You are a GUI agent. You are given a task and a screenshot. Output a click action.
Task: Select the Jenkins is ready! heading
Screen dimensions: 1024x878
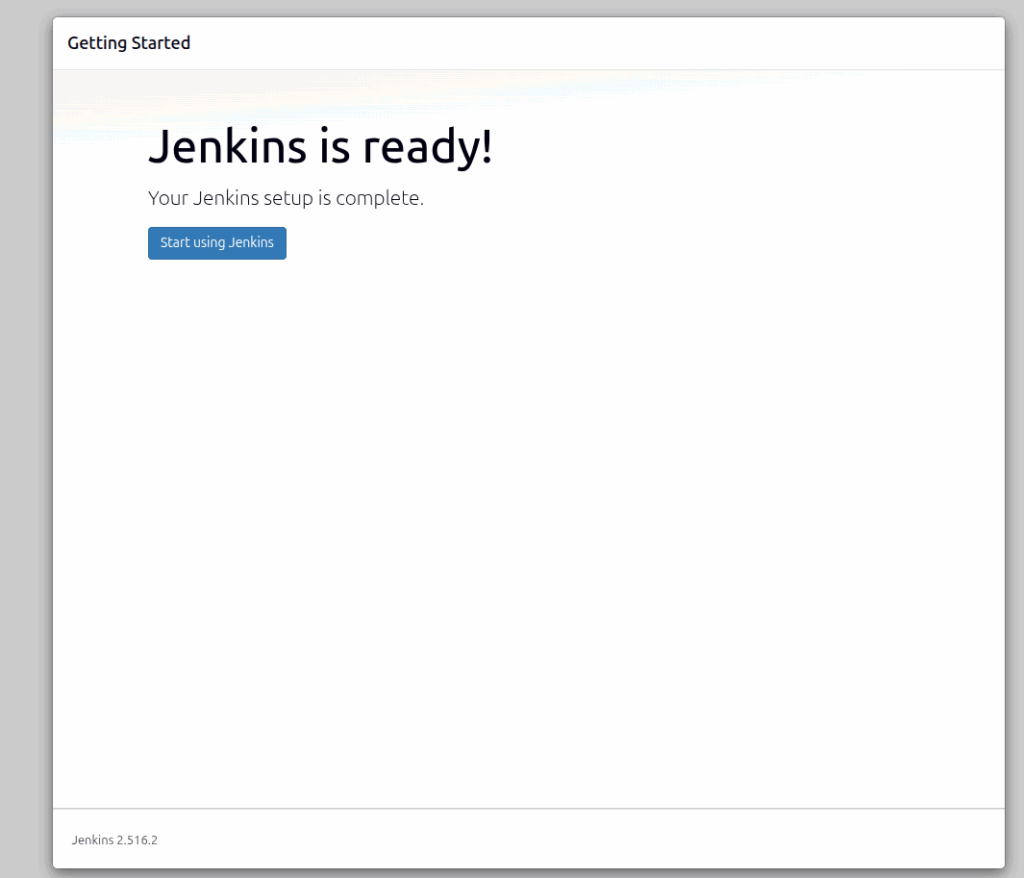(x=320, y=146)
